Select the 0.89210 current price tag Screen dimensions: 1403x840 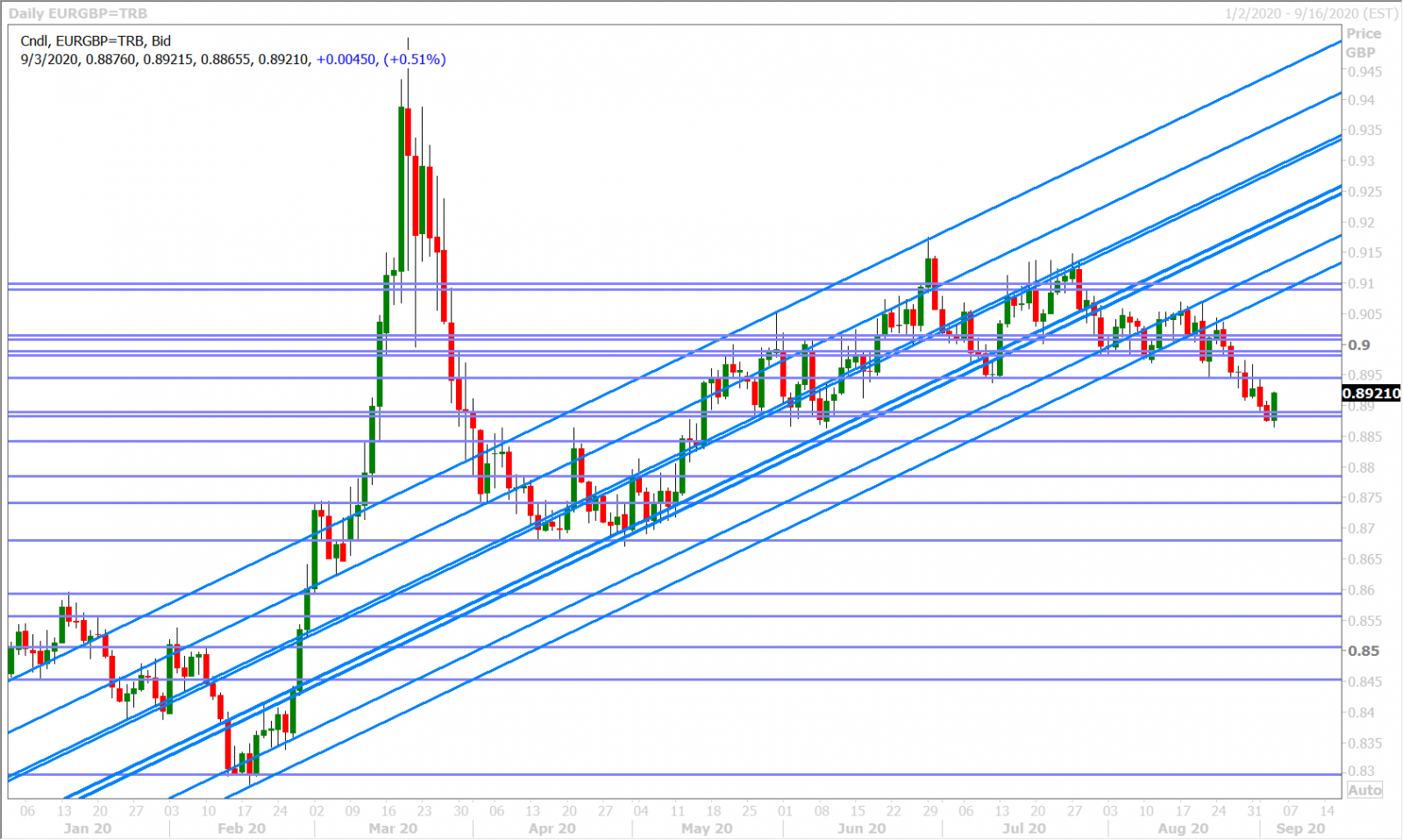1371,394
